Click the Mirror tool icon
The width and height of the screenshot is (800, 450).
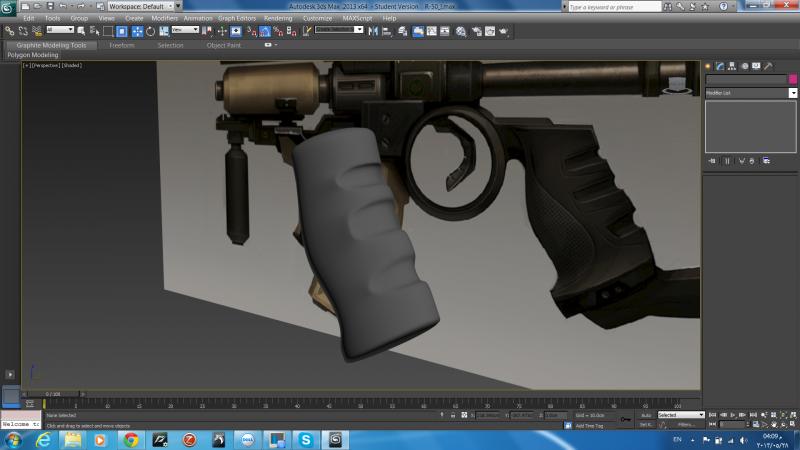[x=373, y=31]
